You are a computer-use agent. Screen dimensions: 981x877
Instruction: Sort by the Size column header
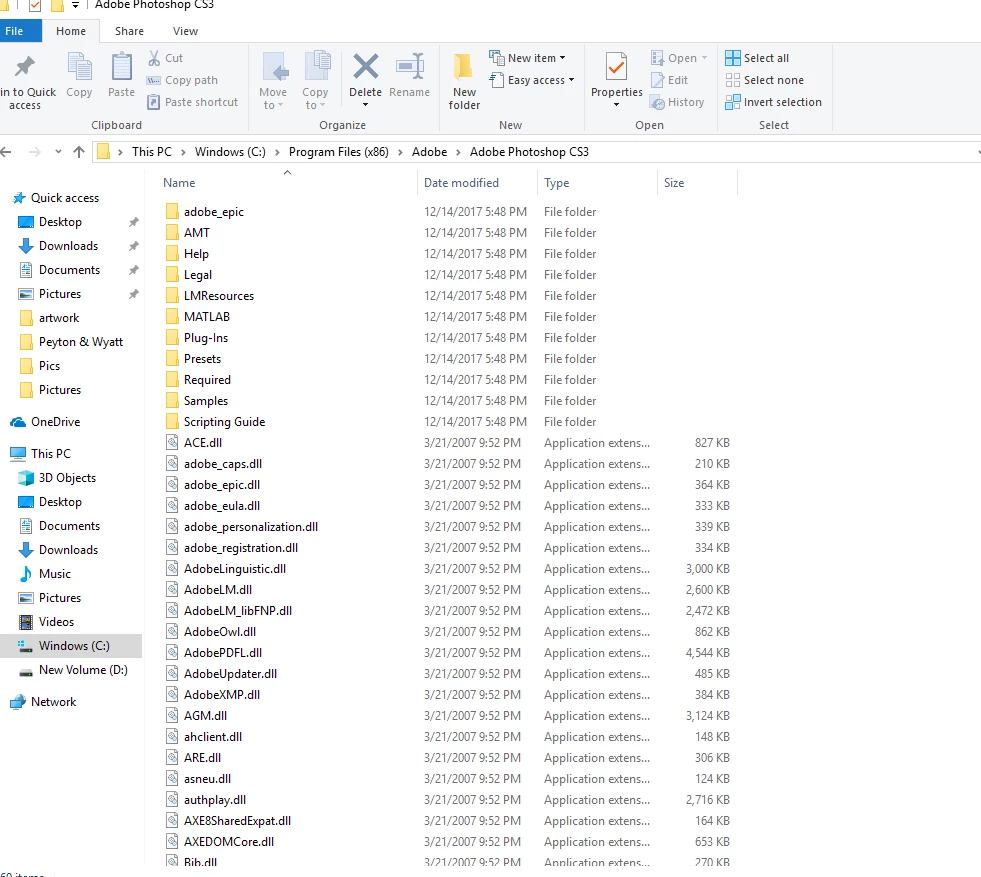674,183
